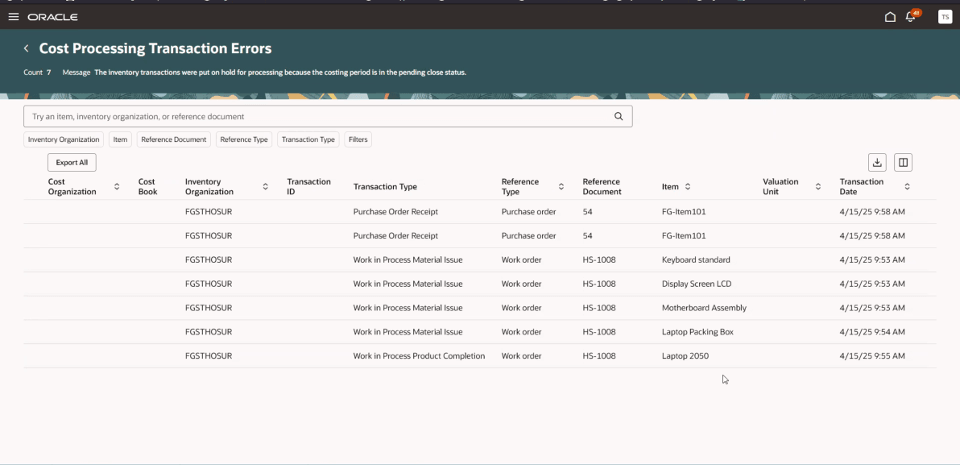960x465 pixels.
Task: Click the Export All button
Action: pyautogui.click(x=72, y=163)
